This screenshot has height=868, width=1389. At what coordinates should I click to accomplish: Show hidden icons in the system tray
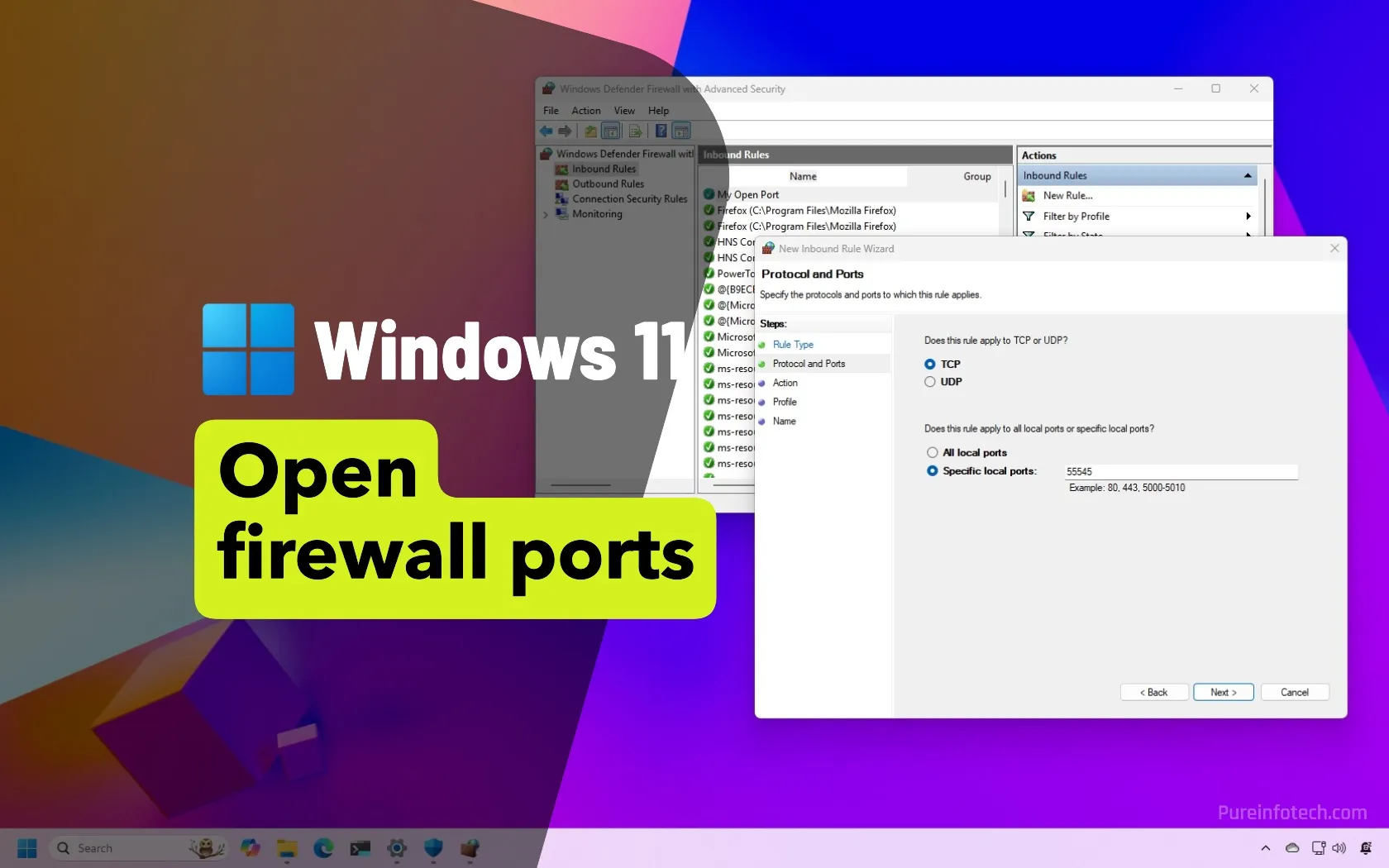[1265, 848]
